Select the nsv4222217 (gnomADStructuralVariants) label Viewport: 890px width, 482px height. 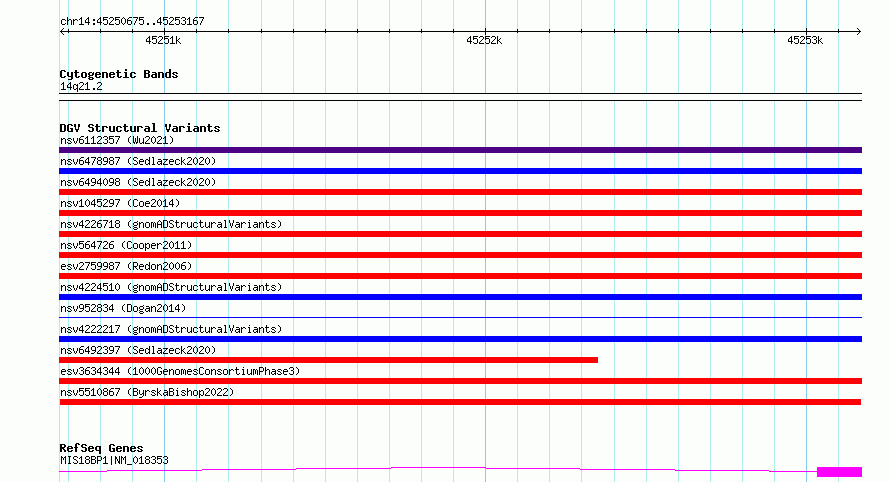click(x=171, y=329)
